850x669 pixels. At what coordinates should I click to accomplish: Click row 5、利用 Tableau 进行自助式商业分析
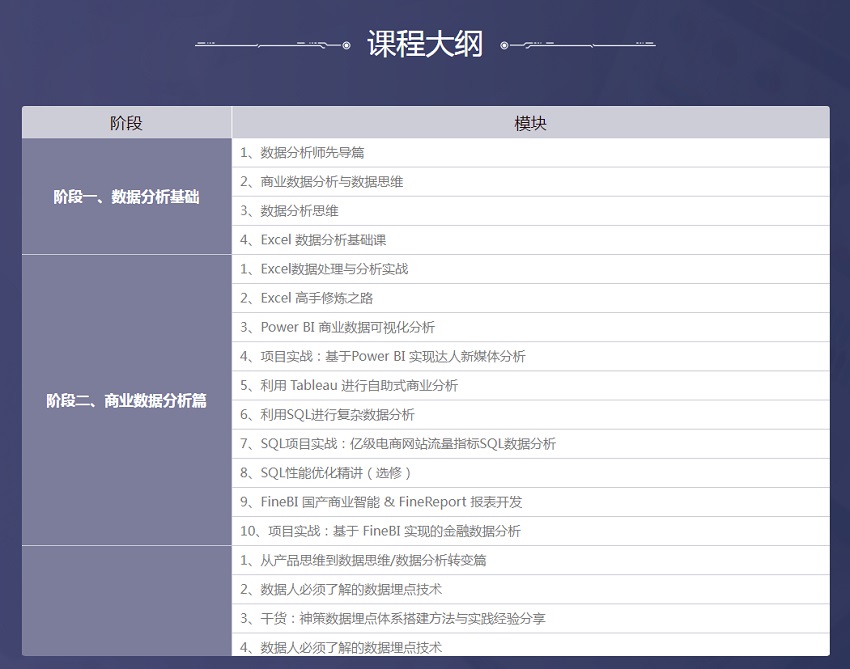pos(531,385)
